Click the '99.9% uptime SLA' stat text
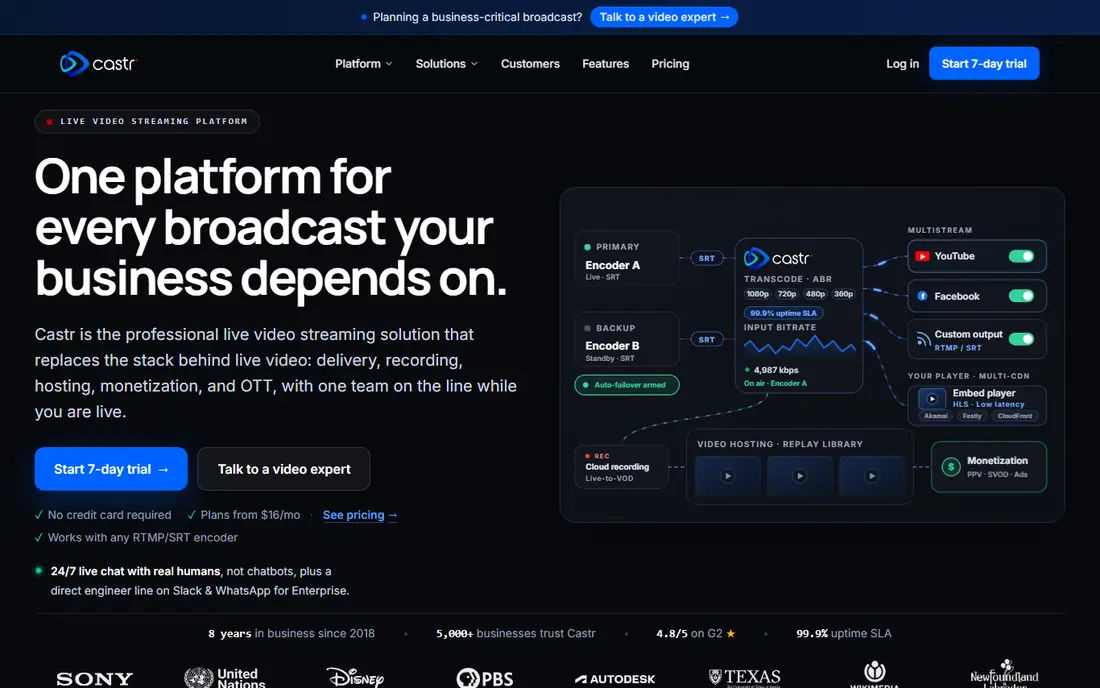Image resolution: width=1100 pixels, height=688 pixels. (x=844, y=633)
